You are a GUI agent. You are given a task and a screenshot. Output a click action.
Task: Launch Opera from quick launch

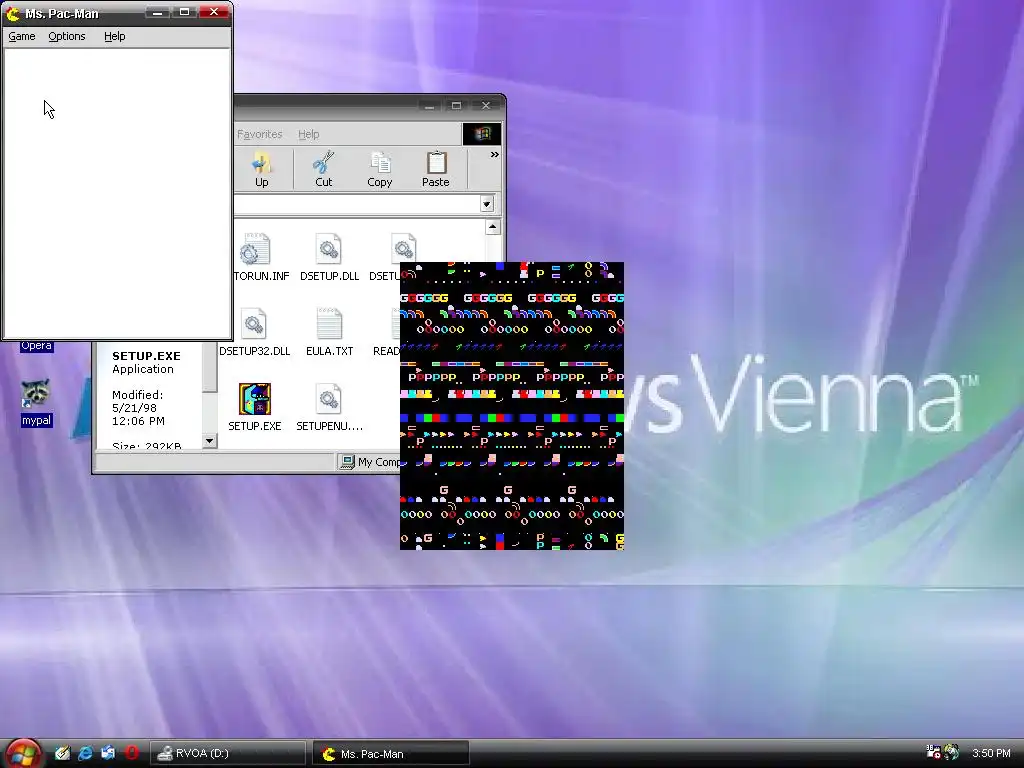click(x=131, y=753)
